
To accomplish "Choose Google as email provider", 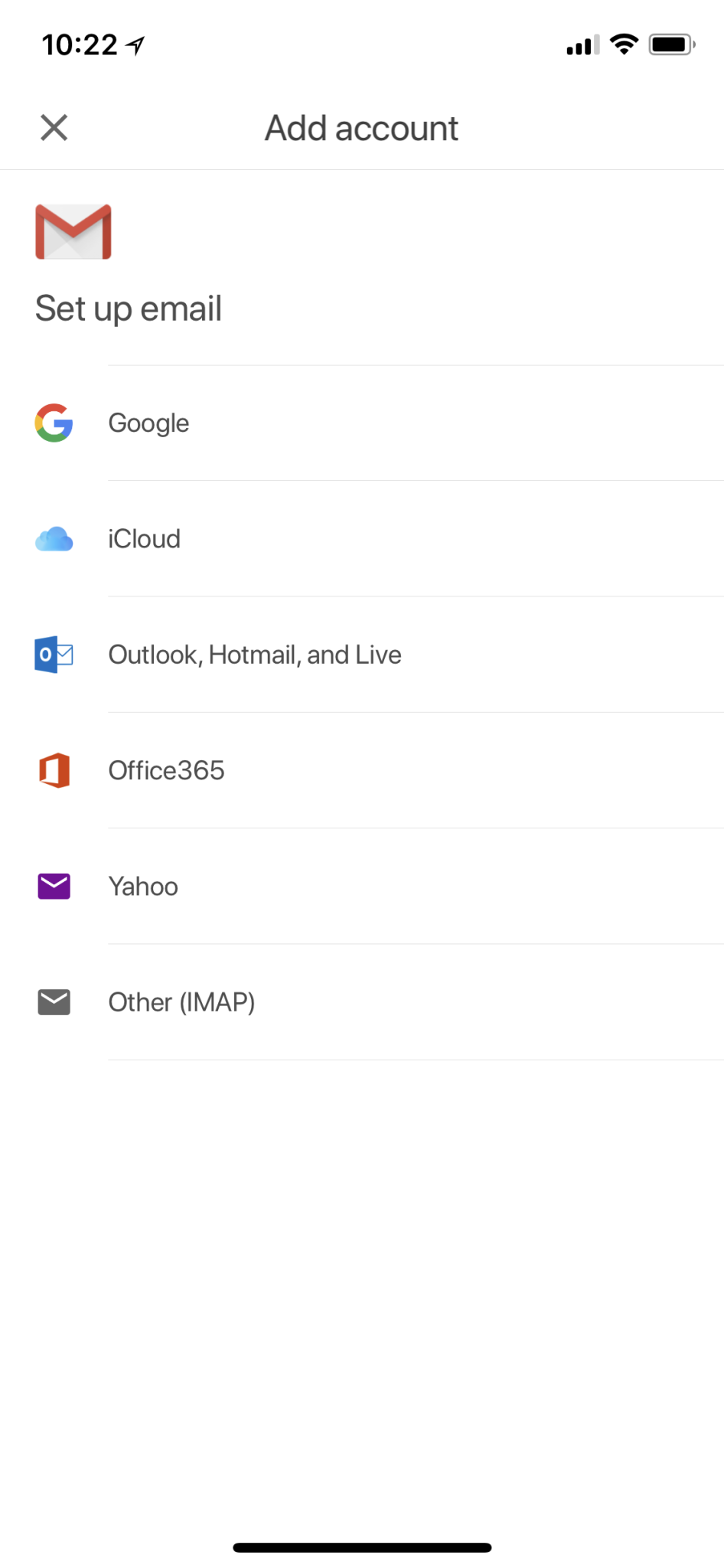I will pos(362,423).
